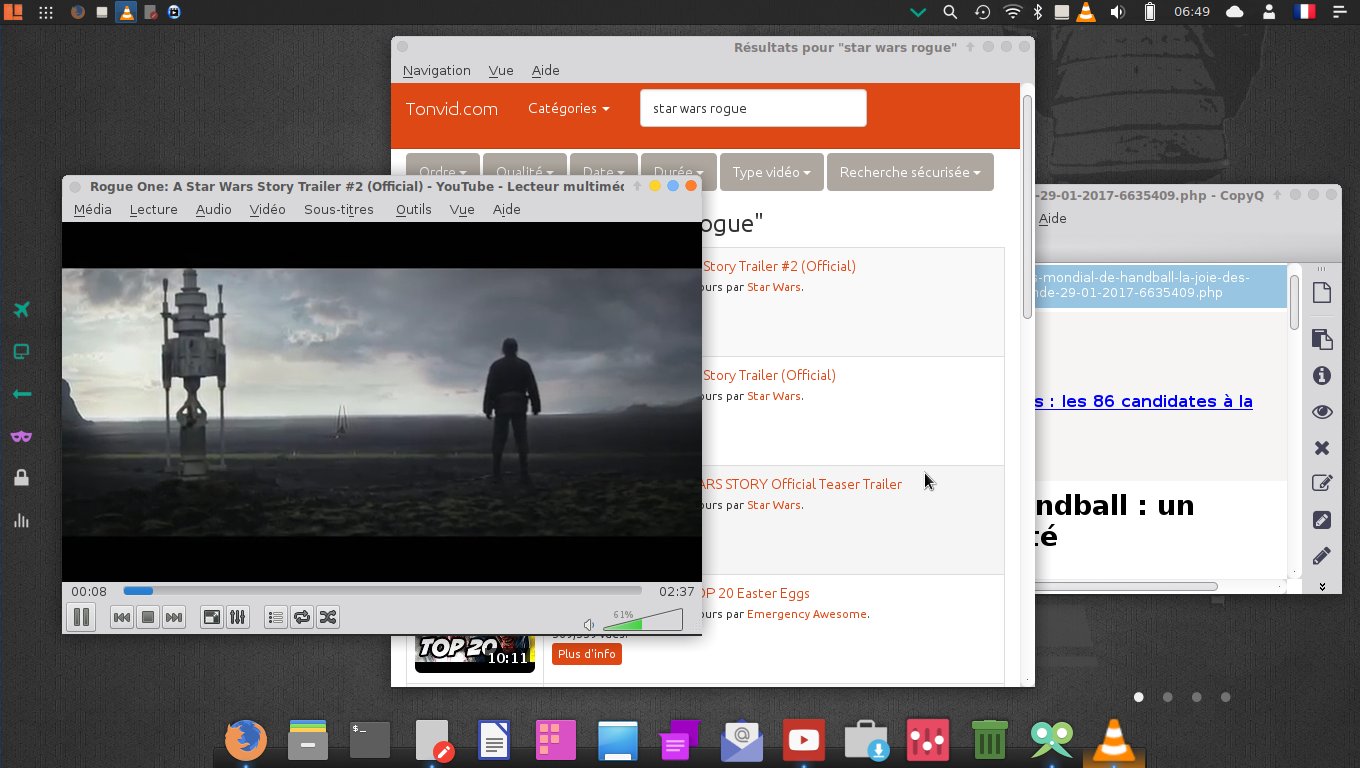This screenshot has width=1360, height=768.
Task: Expand the Type vidéo filter dropdown
Action: [772, 172]
